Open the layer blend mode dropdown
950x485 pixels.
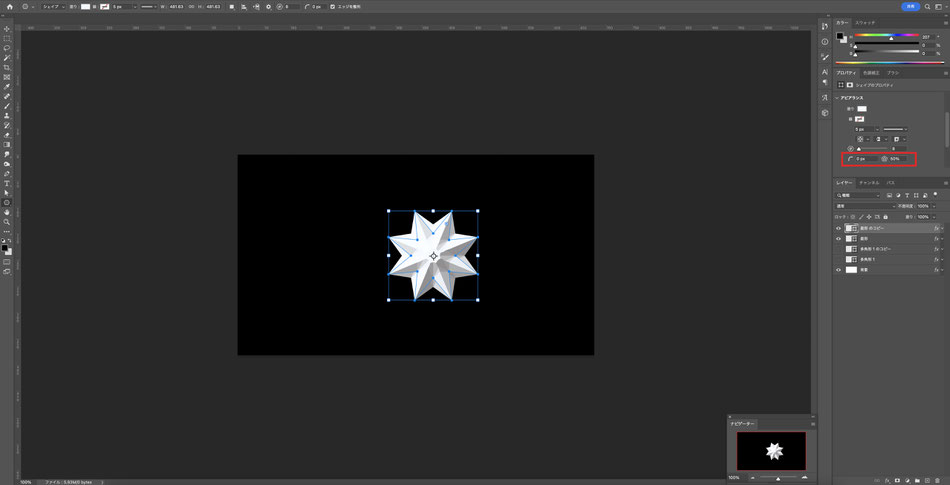(x=865, y=206)
